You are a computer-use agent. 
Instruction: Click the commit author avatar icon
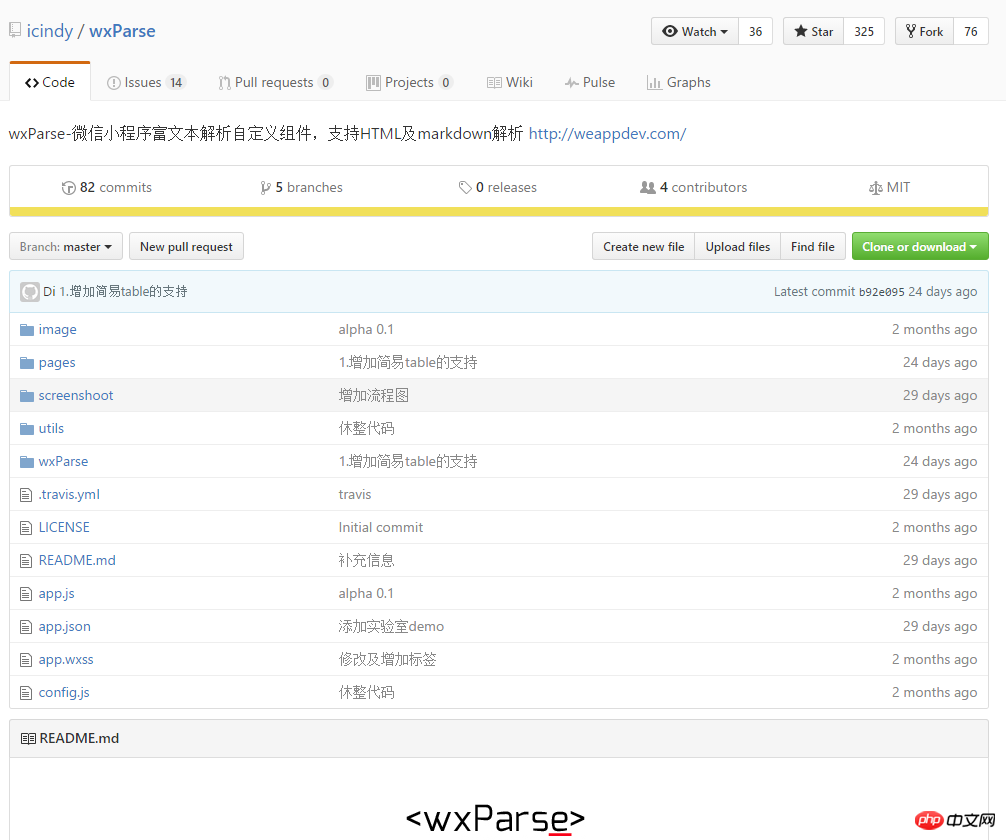30,292
